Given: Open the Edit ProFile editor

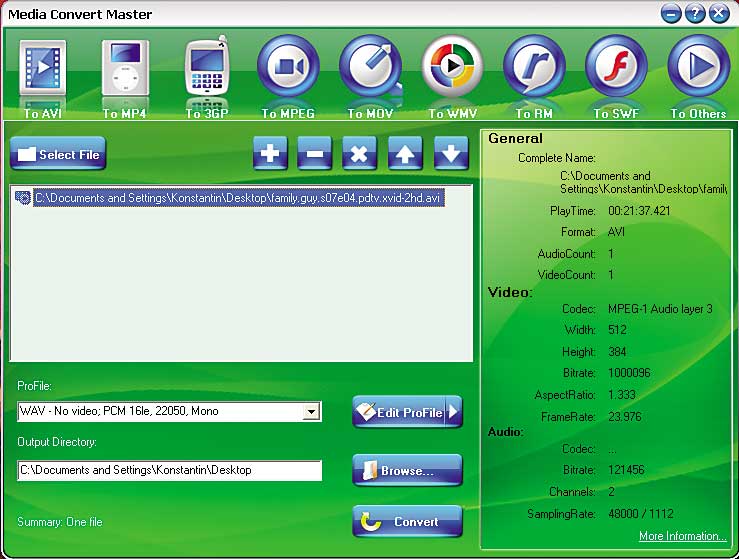Looking at the screenshot, I should pyautogui.click(x=398, y=412).
